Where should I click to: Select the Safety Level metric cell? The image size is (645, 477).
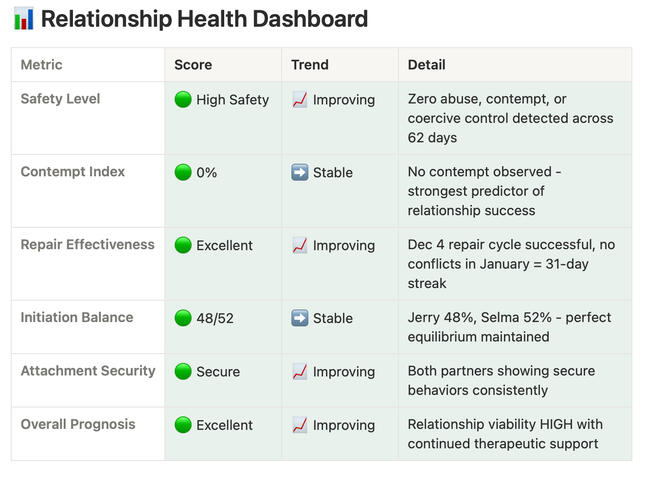point(61,99)
